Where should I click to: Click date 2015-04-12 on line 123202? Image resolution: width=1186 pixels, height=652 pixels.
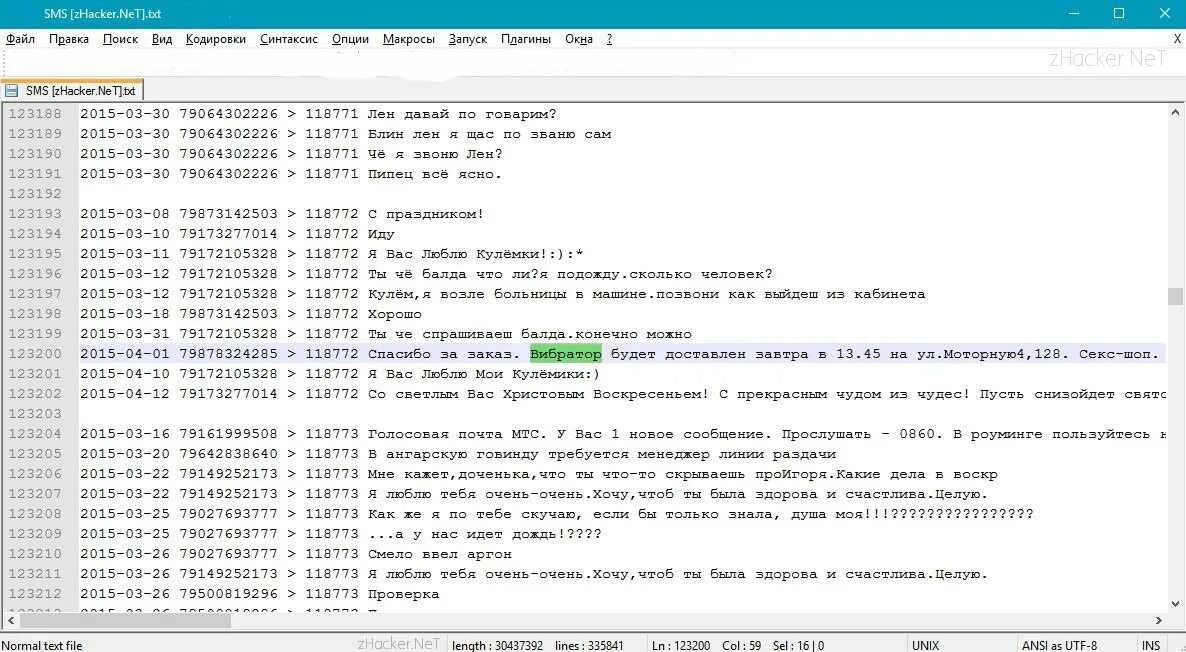point(125,394)
